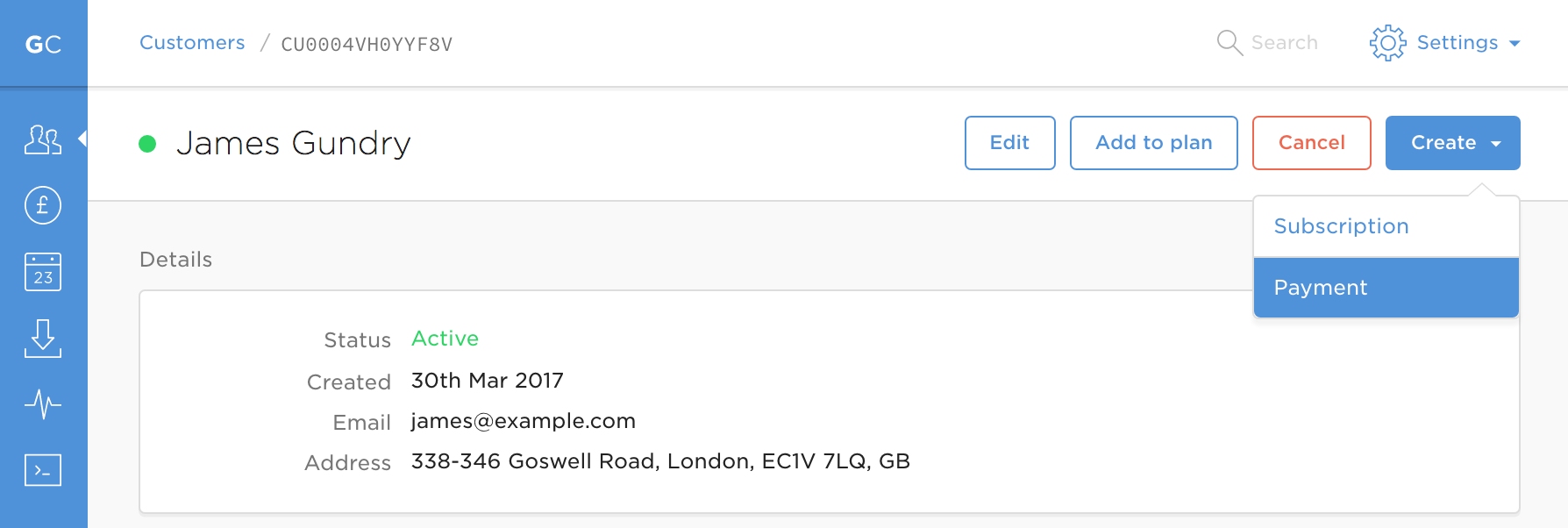The height and width of the screenshot is (528, 1568).
Task: Click the red Cancel button
Action: pyautogui.click(x=1311, y=143)
